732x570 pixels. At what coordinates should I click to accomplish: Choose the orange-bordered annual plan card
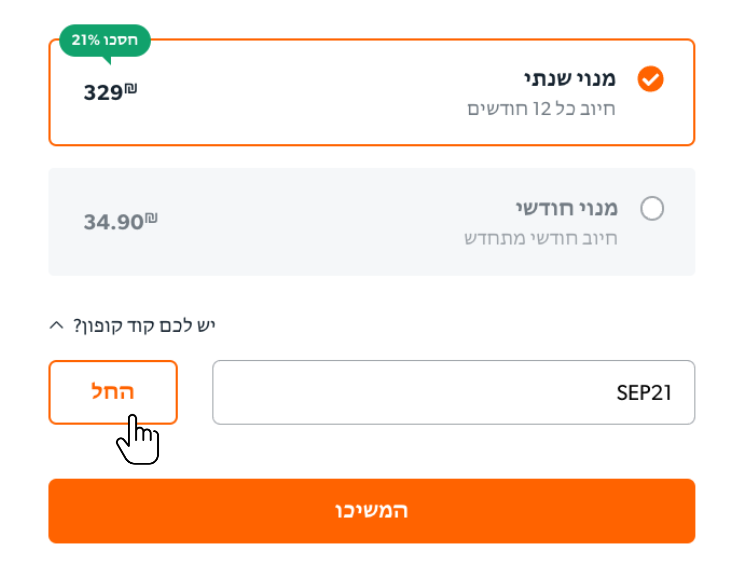pos(372,92)
